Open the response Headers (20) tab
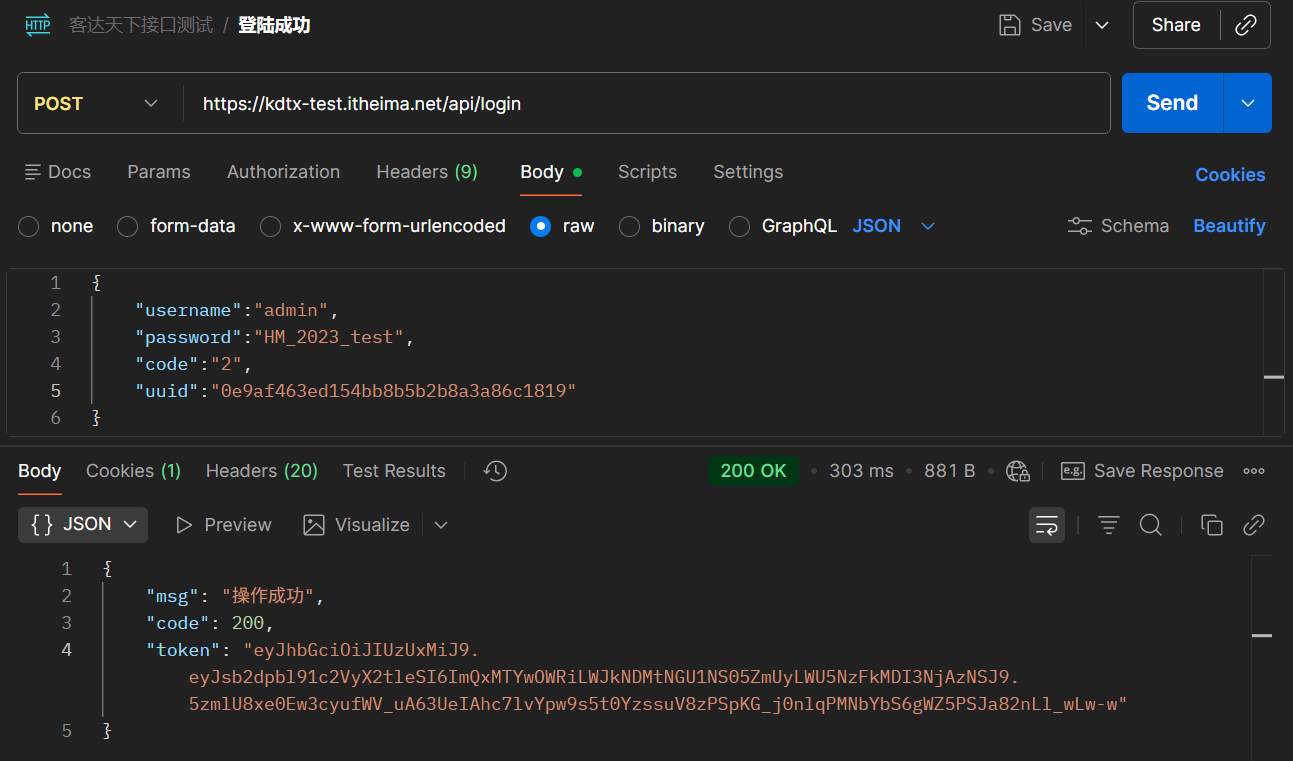Viewport: 1293px width, 761px height. coord(262,471)
